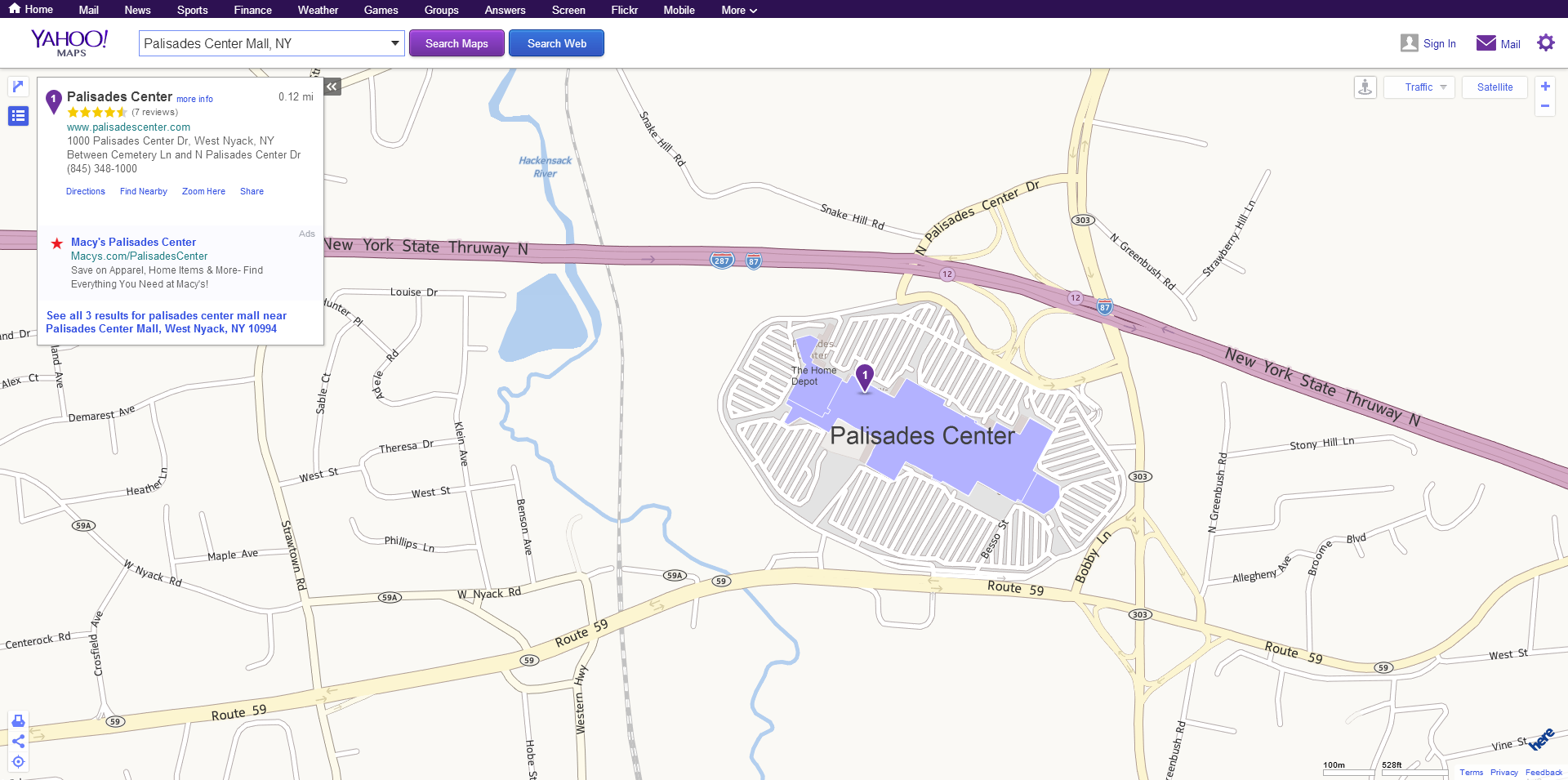Click the purple map marker on Palisades Center
Viewport: 1568px width, 780px height.
[x=865, y=377]
